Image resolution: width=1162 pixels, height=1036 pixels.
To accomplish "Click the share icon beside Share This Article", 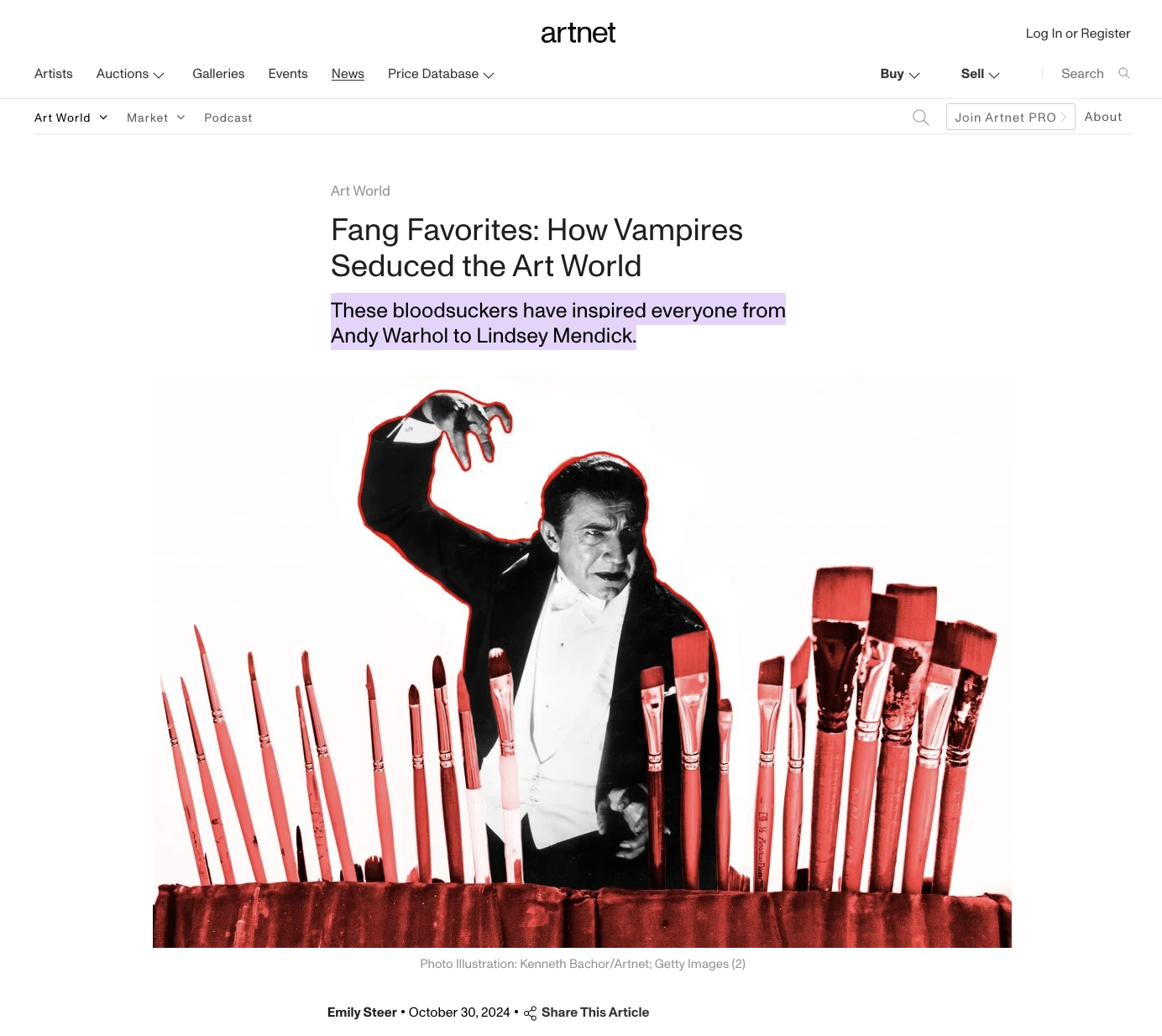I will [530, 1013].
